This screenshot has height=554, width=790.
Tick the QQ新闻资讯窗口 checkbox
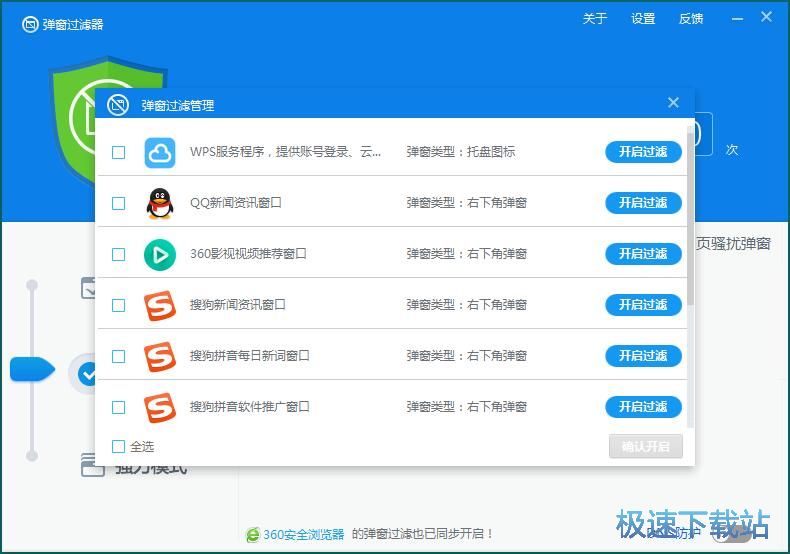point(118,203)
